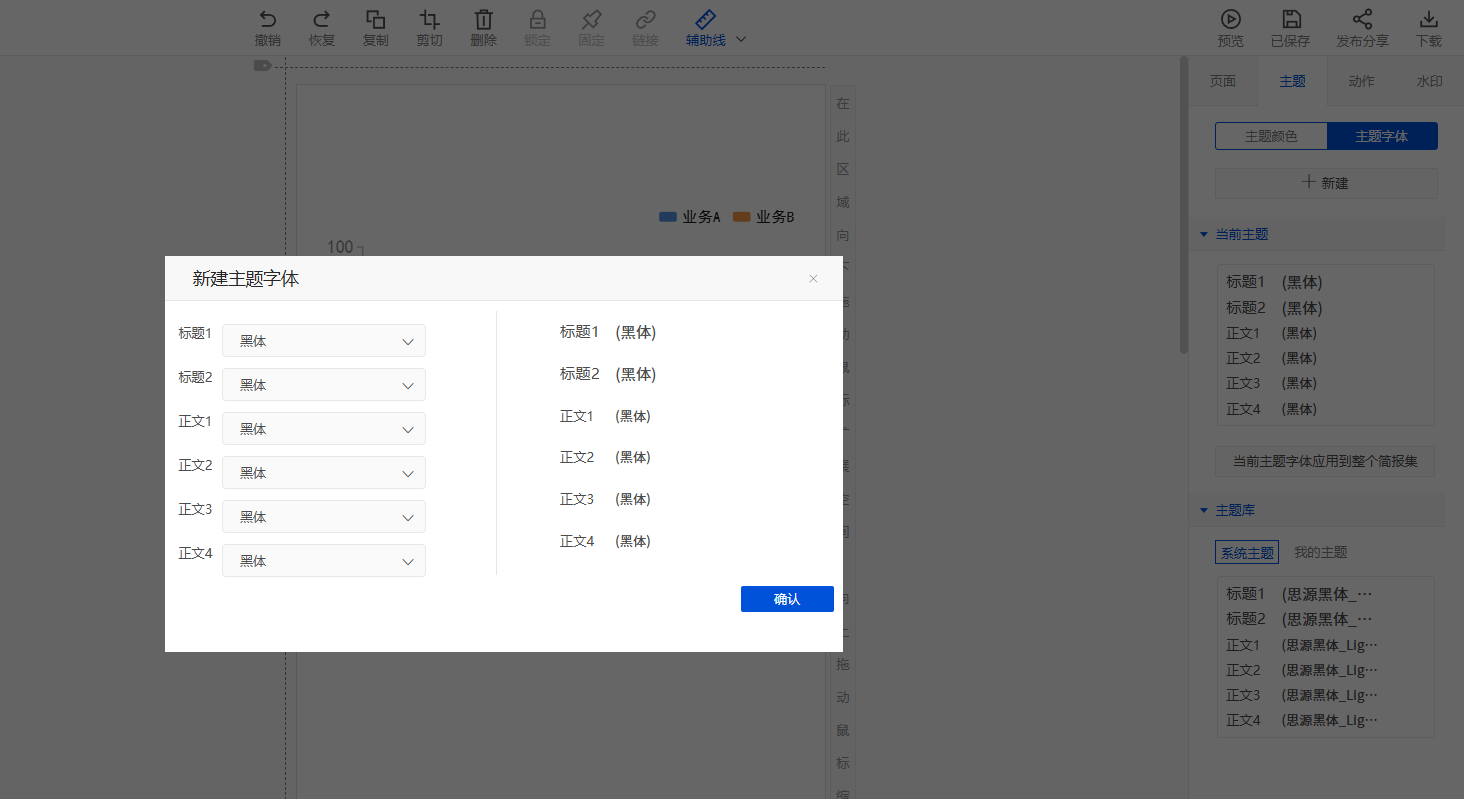Close the 新建主题字体 dialog
This screenshot has height=799, width=1464.
tap(813, 279)
